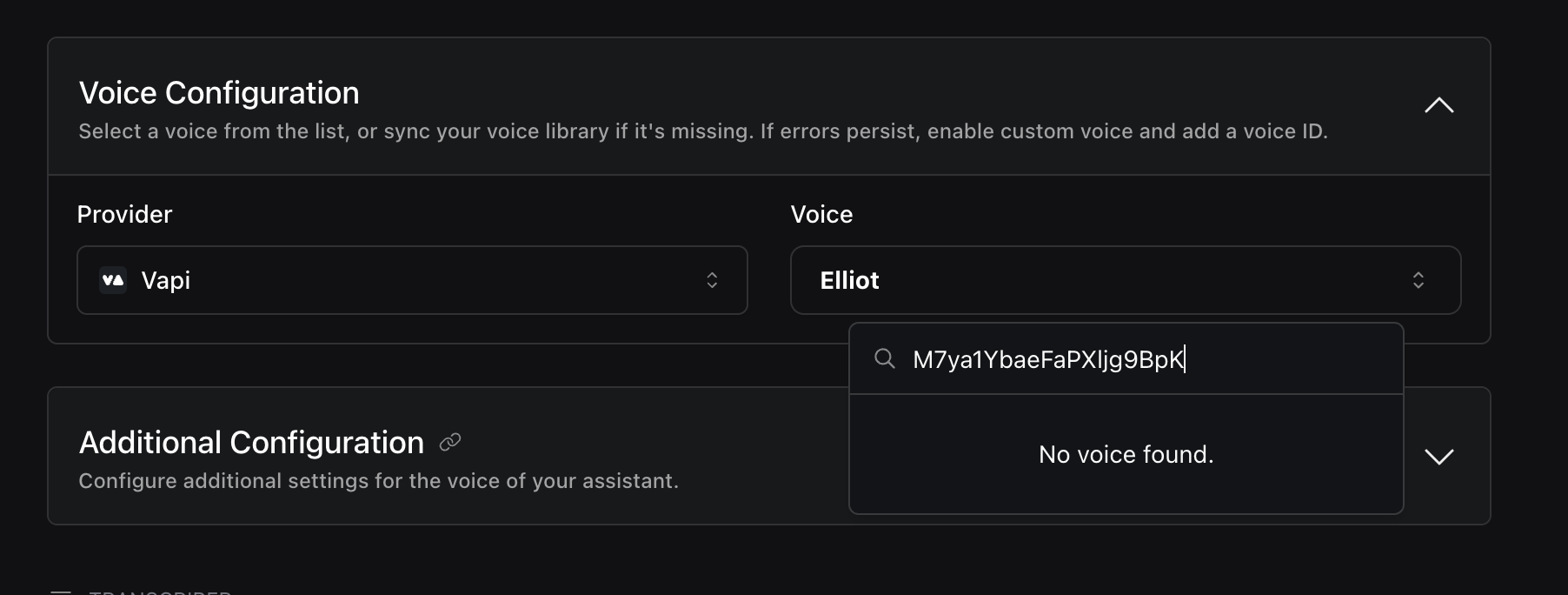
Task: Click the voice library sync description text
Action: click(702, 131)
